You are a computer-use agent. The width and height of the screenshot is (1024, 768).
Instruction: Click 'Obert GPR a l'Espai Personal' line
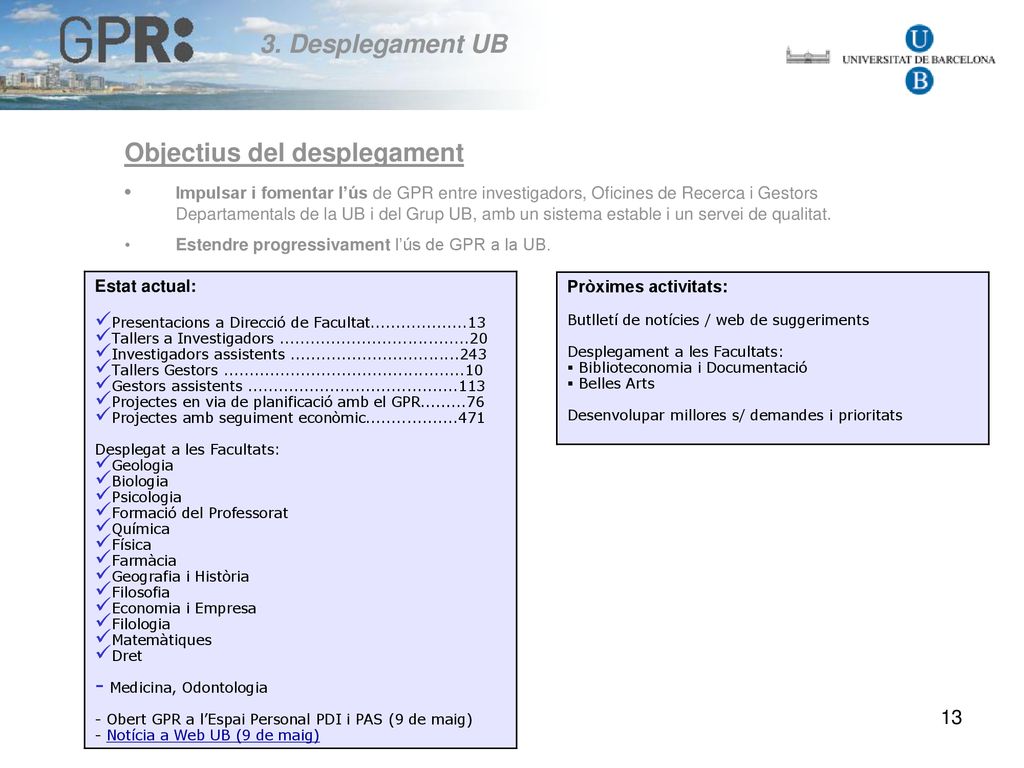pyautogui.click(x=283, y=720)
